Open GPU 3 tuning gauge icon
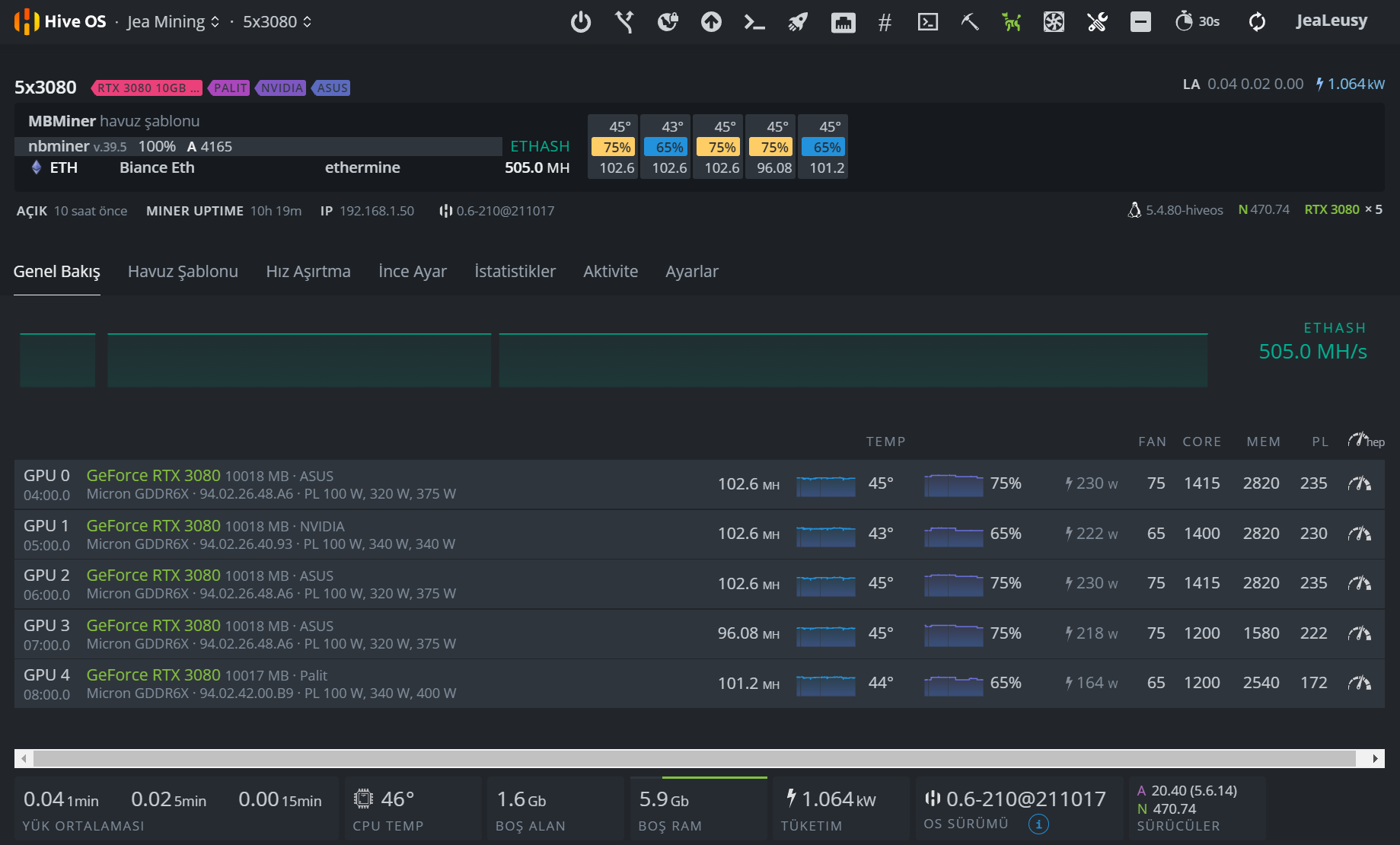This screenshot has height=845, width=1400. [x=1359, y=633]
